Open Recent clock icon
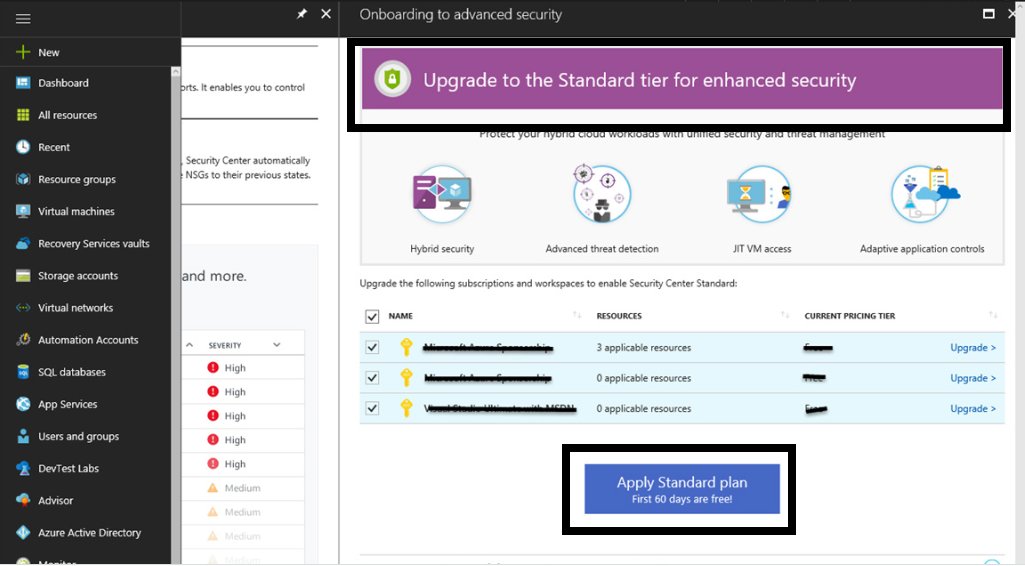1025x566 pixels. (23, 147)
